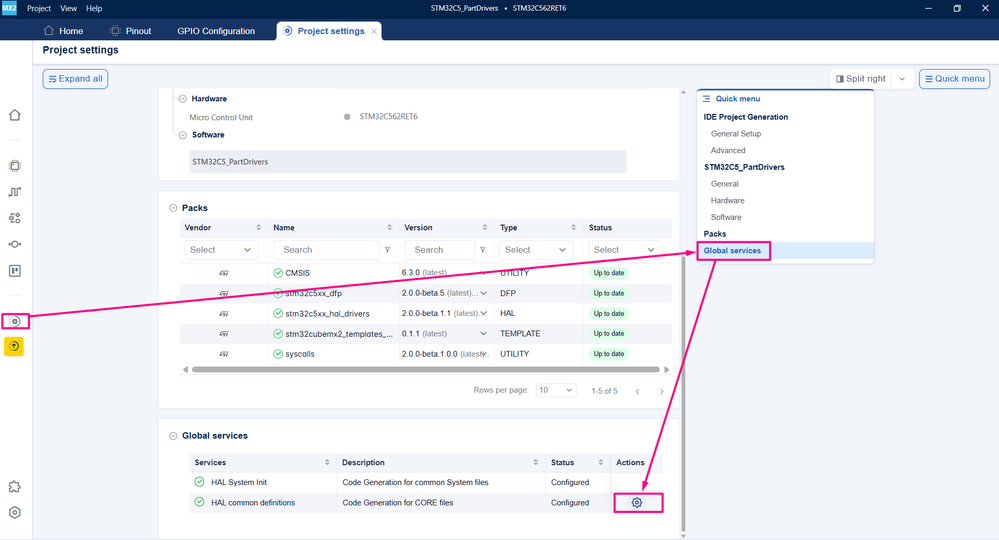Screen dimensions: 999x540
Task: Close the Project settings tab
Action: (x=374, y=31)
